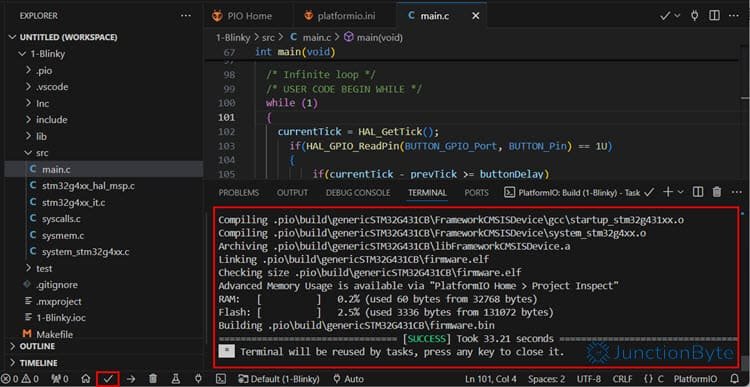Click src in the breadcrumb path
This screenshot has height=387, width=750.
tap(268, 37)
